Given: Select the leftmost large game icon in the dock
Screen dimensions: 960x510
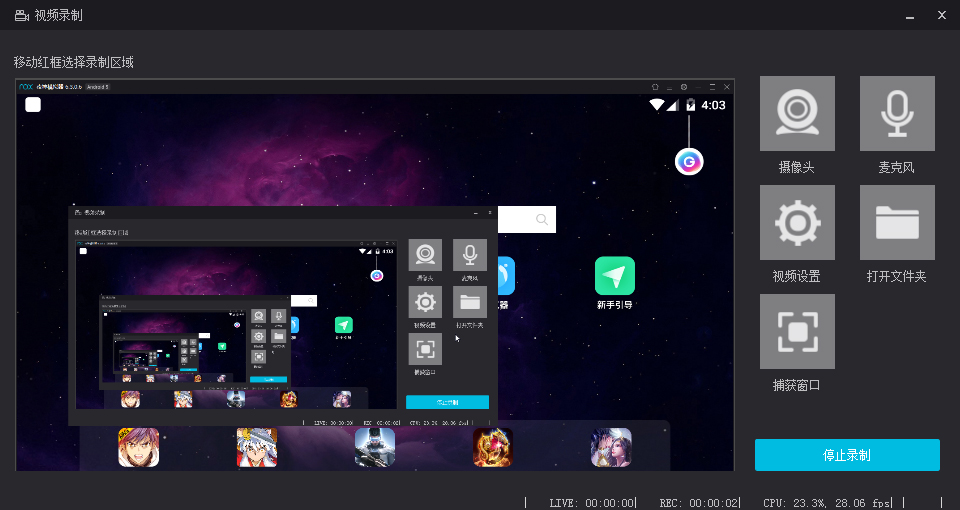Looking at the screenshot, I should pos(138,448).
